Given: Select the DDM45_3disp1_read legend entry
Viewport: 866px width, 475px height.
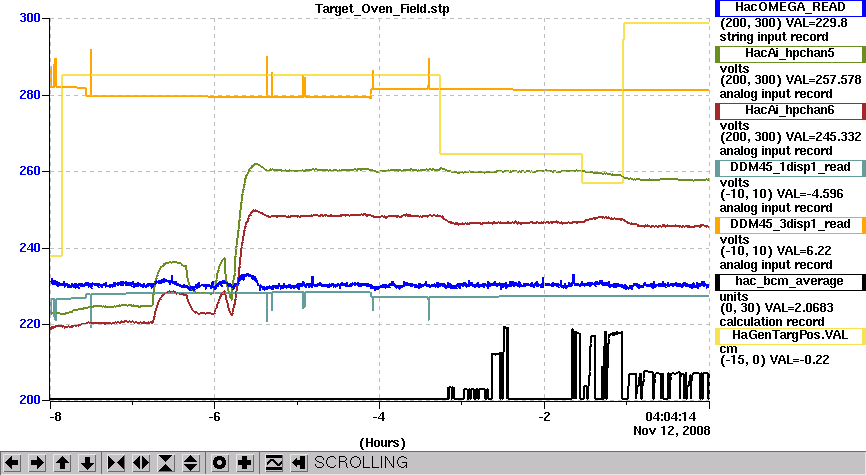Looking at the screenshot, I should [790, 224].
